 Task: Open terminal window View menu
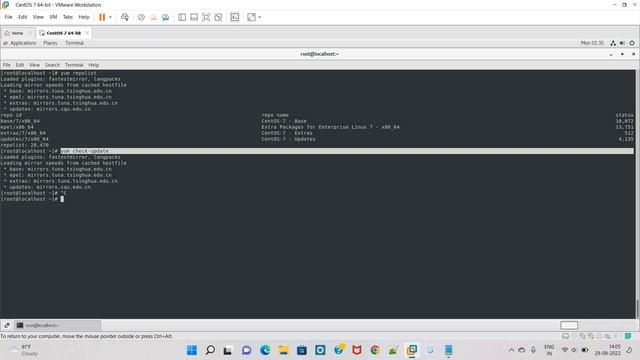(x=34, y=65)
